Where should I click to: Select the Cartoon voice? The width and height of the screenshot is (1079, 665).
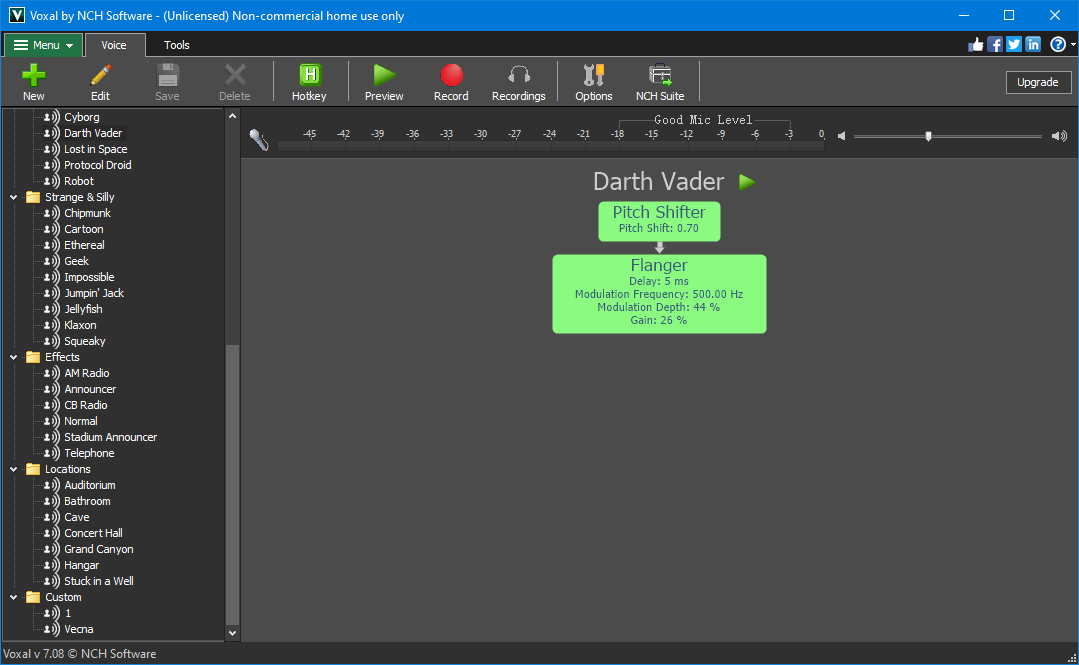84,229
